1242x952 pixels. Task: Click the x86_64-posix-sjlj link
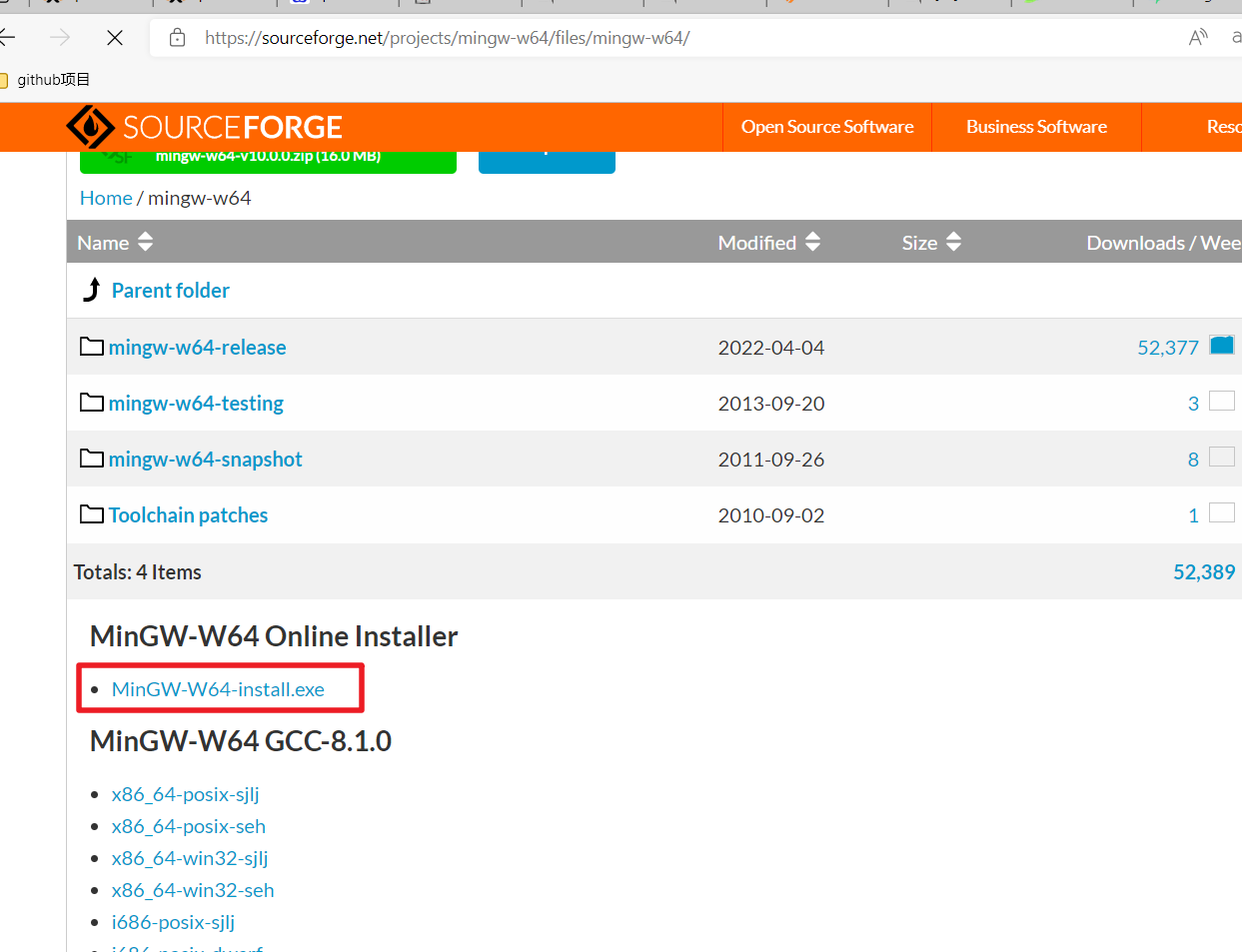186,795
